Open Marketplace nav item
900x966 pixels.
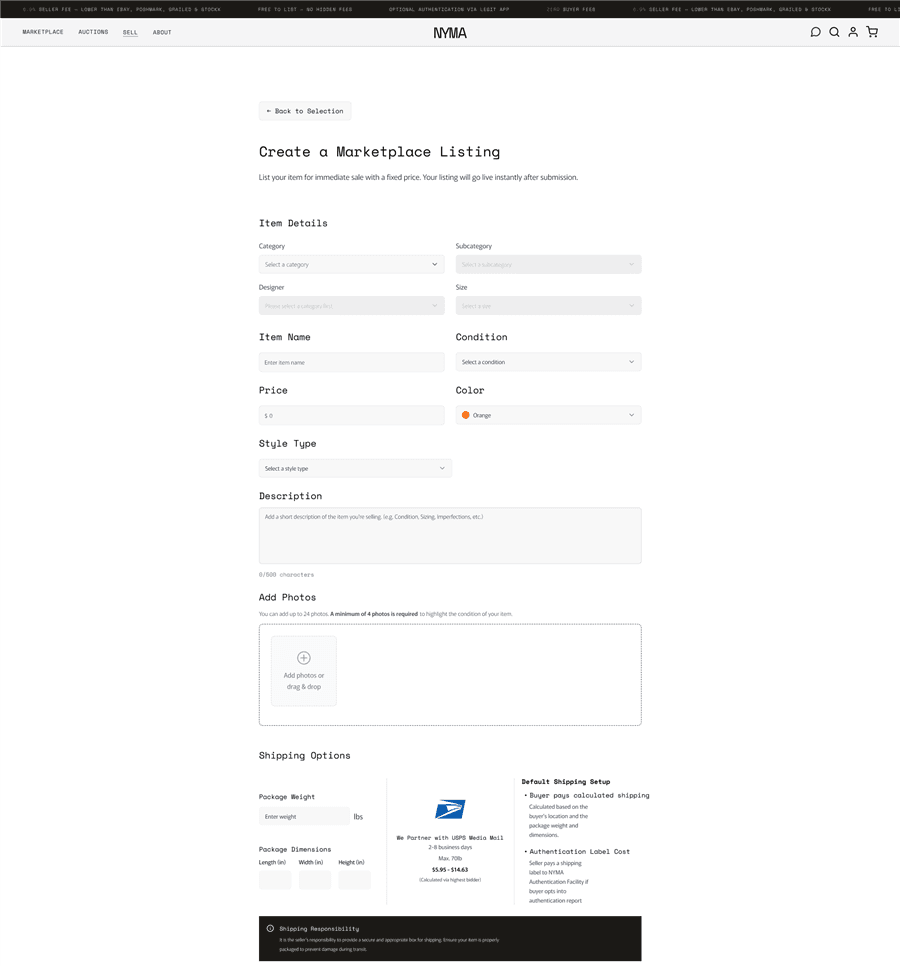(43, 32)
